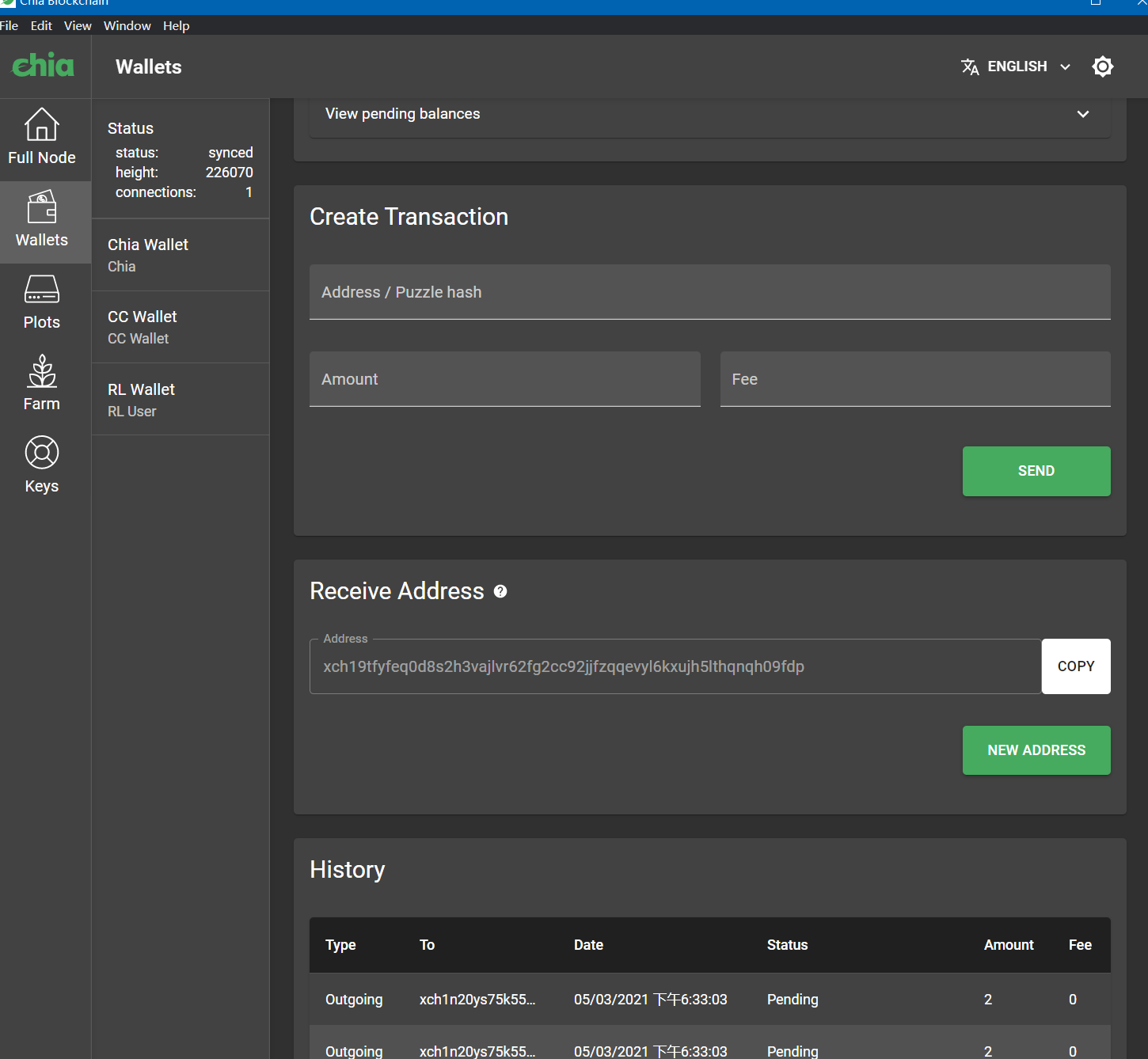This screenshot has width=1148, height=1059.
Task: Click the translate language icon
Action: pyautogui.click(x=970, y=66)
